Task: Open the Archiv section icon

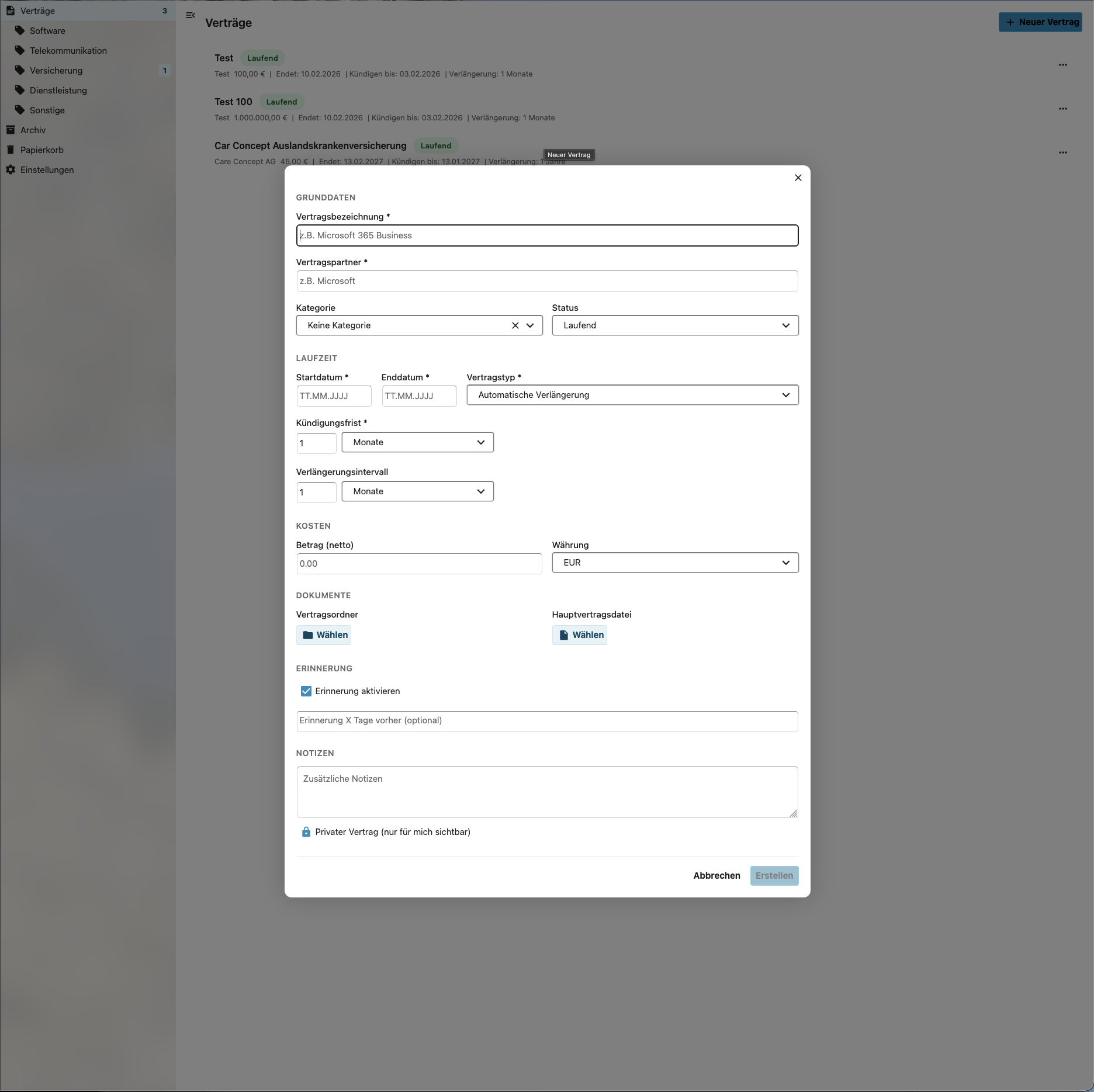Action: tap(11, 130)
